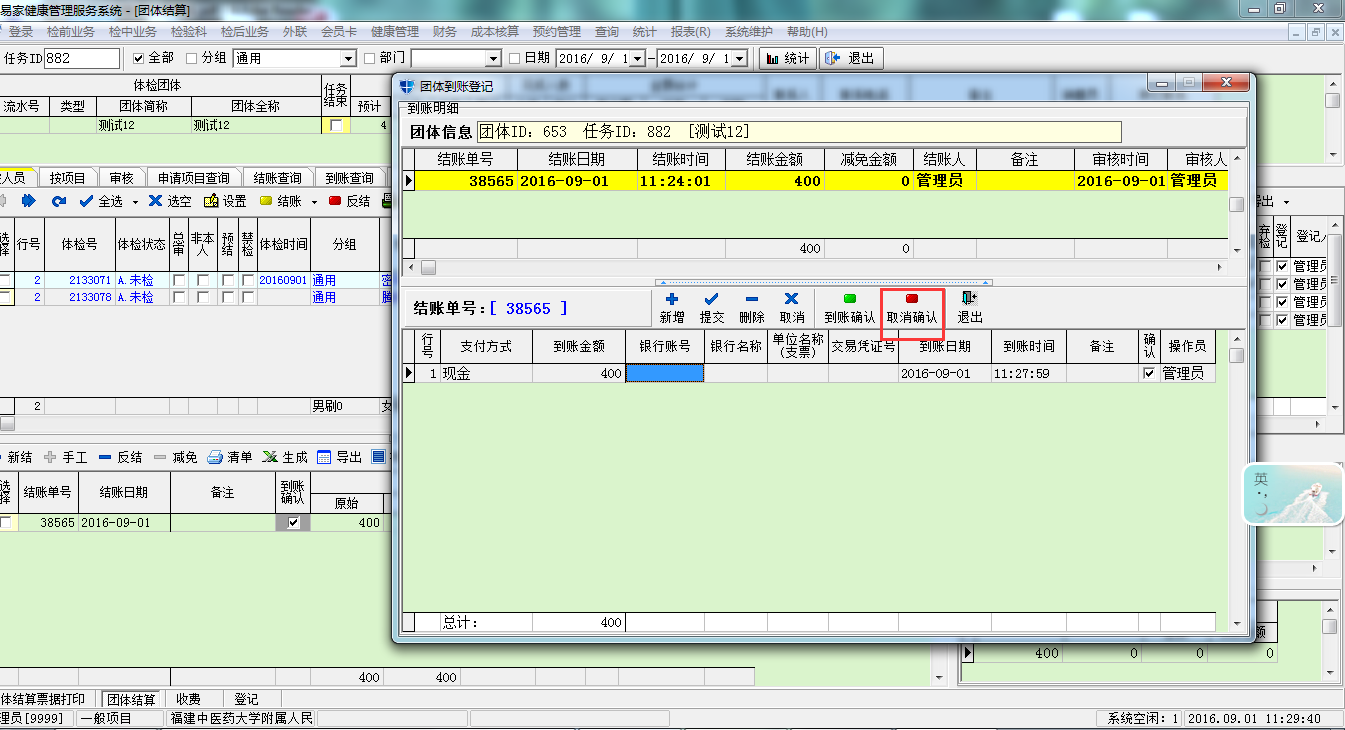Expand the 结账 dropdown arrow
1345x730 pixels.
tap(313, 202)
